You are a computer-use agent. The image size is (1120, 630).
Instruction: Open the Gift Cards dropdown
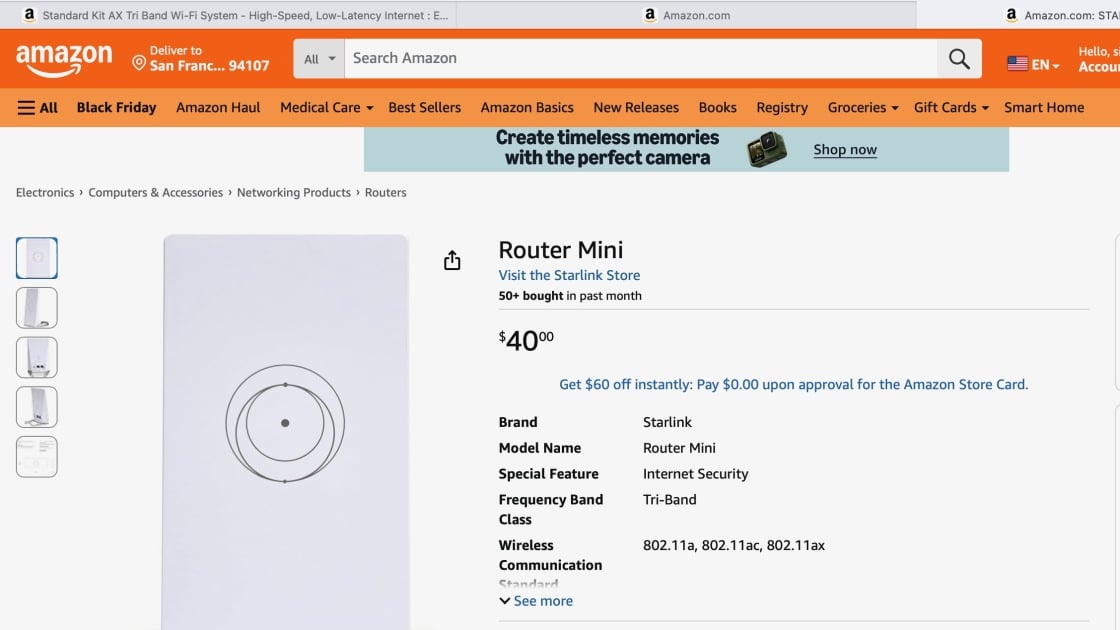(x=950, y=108)
